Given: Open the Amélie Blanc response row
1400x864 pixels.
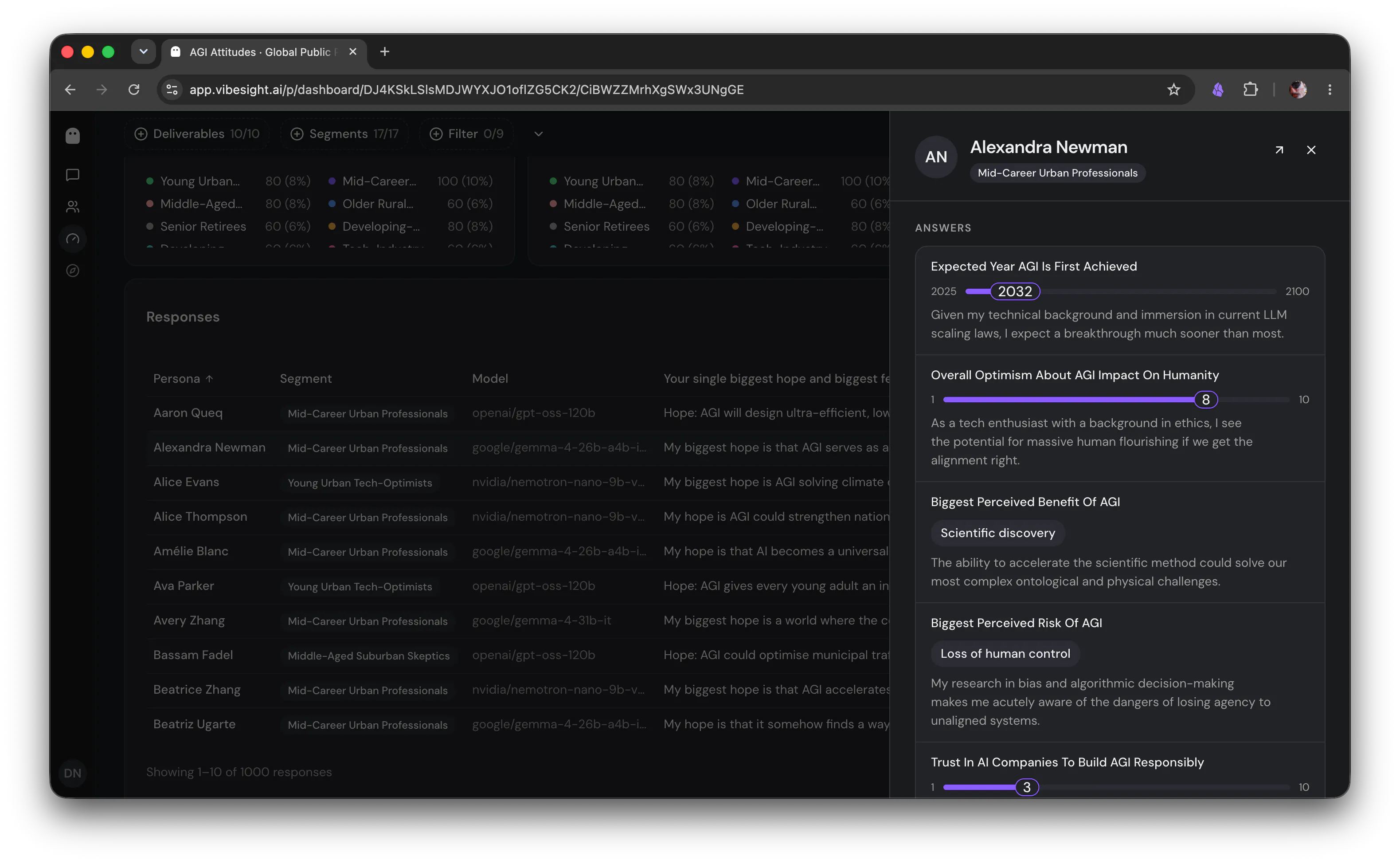Looking at the screenshot, I should click(517, 551).
